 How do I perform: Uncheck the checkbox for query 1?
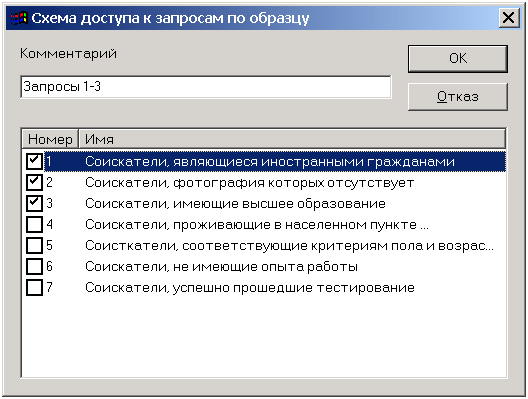tap(34, 161)
